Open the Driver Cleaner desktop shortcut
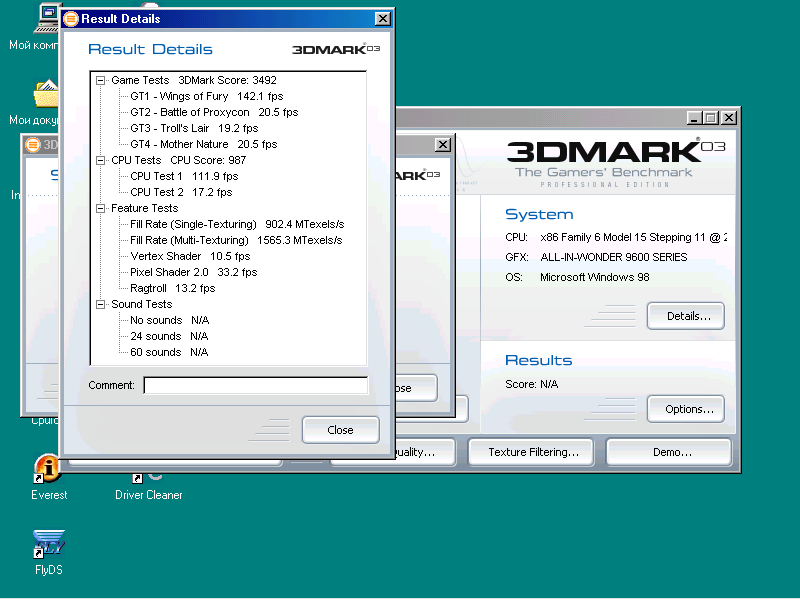 click(149, 493)
